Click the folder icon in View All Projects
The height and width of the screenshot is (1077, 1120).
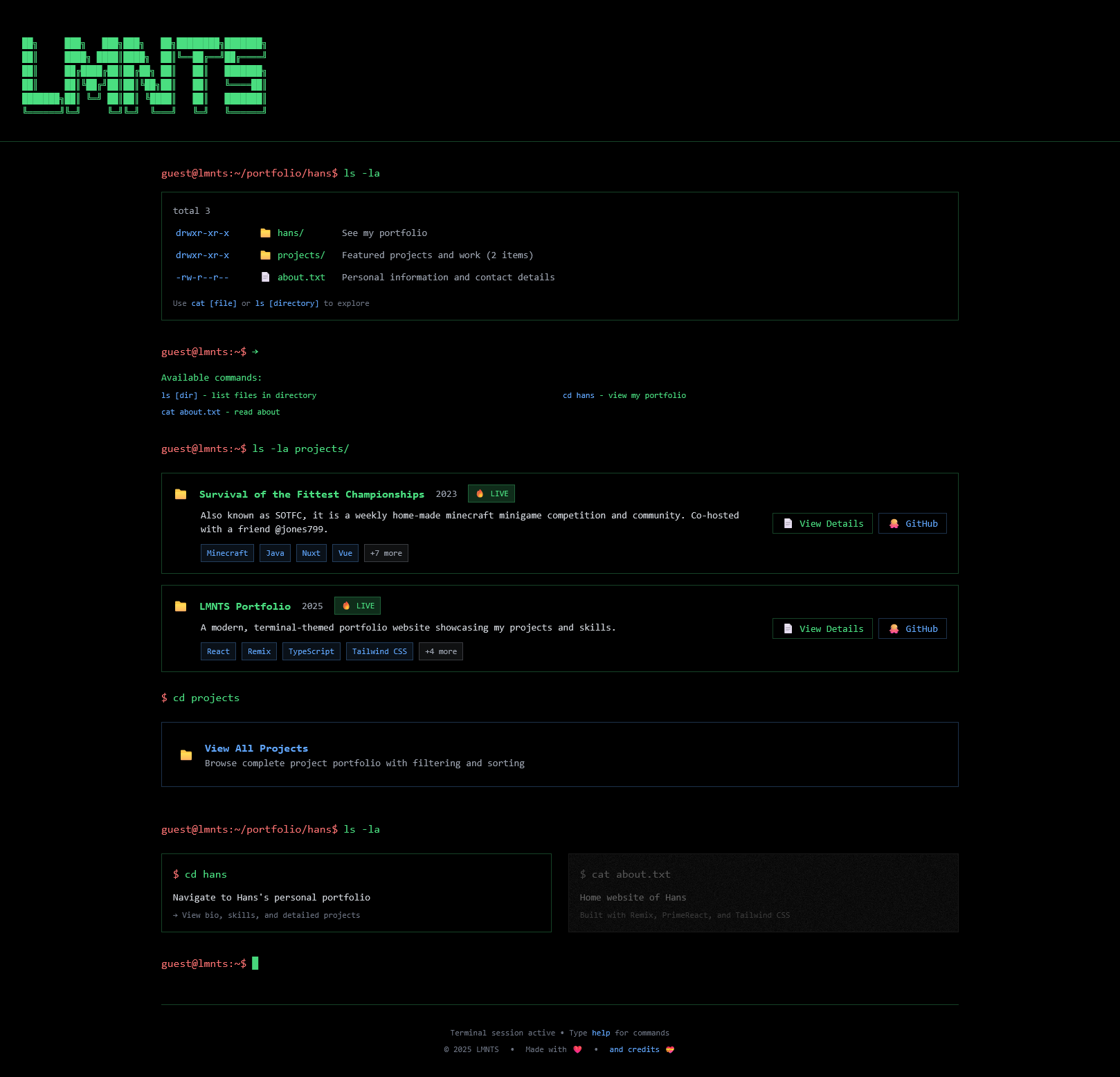coord(186,755)
